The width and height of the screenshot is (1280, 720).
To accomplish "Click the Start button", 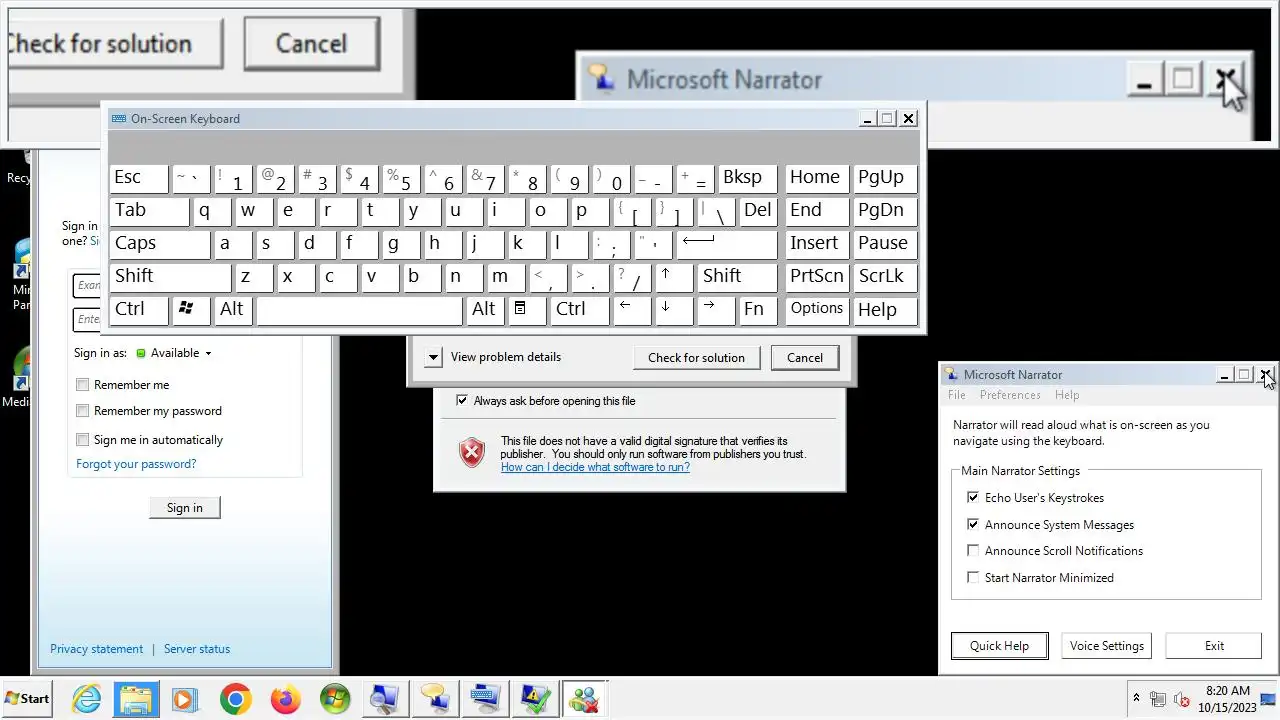I will [x=27, y=698].
